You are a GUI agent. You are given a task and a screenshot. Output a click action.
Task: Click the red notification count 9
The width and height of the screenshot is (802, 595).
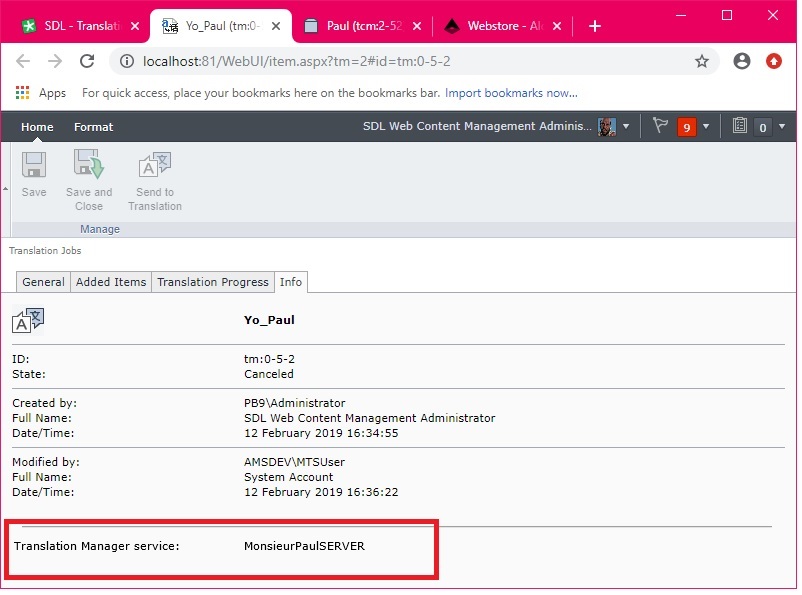pyautogui.click(x=686, y=127)
